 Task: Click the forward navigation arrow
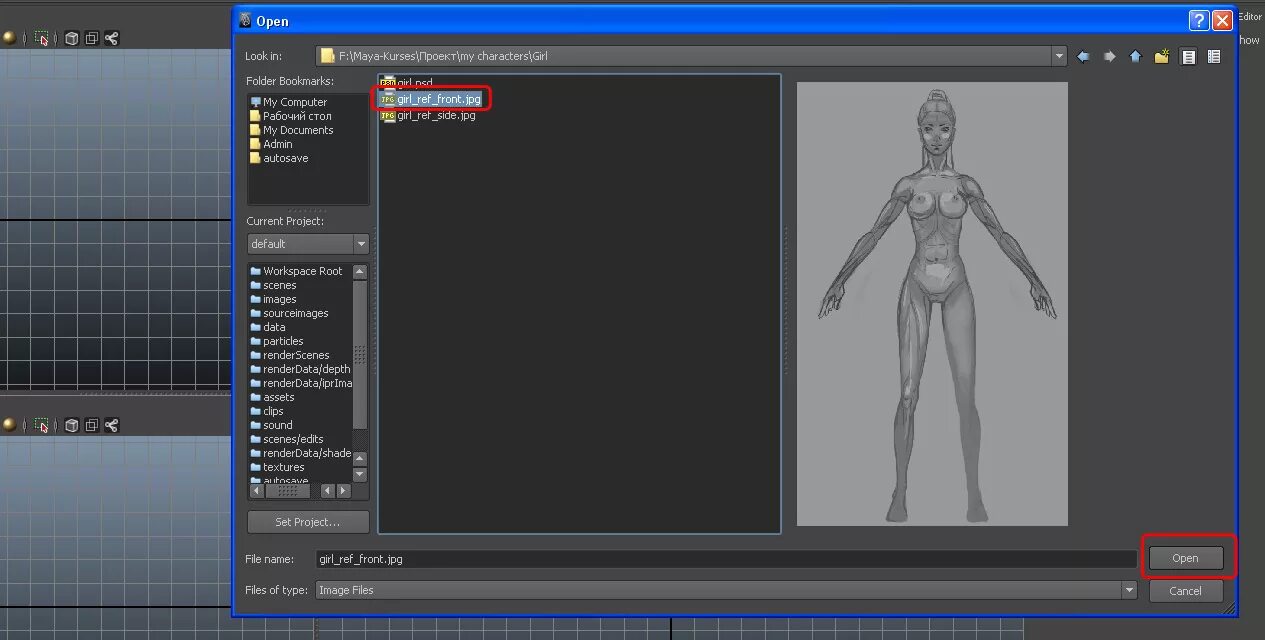[1109, 57]
